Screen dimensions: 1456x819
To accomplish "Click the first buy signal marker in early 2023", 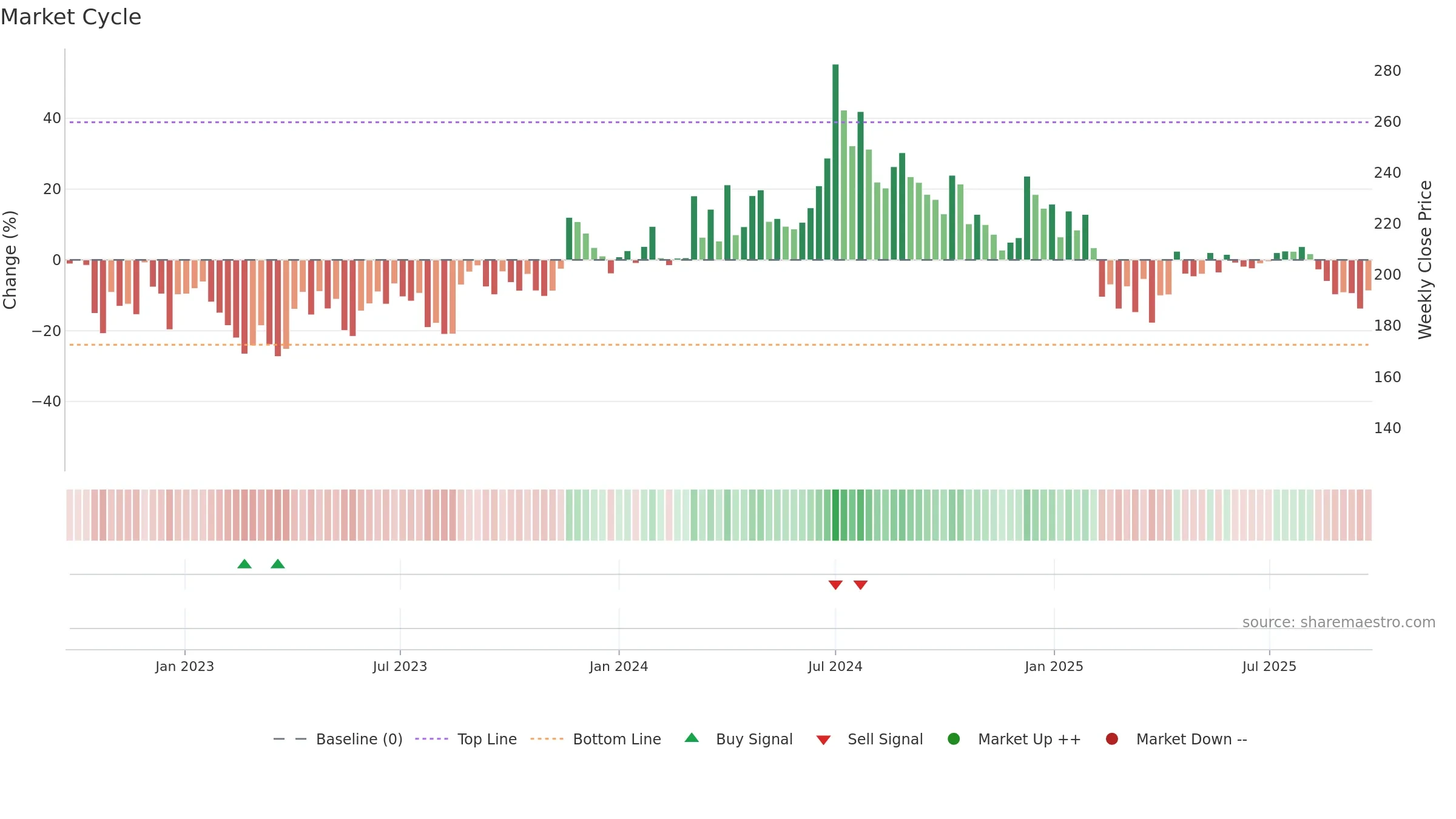I will (x=244, y=564).
